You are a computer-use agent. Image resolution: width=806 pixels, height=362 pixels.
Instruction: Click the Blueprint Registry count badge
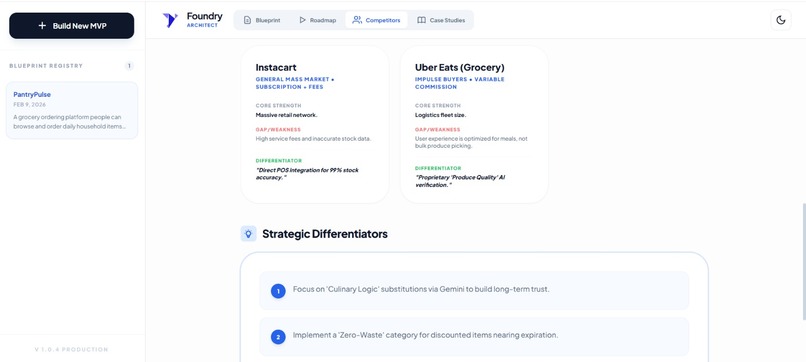pos(129,66)
